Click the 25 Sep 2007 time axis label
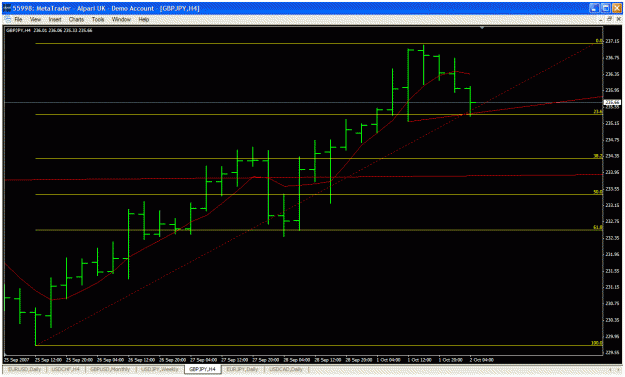 click(x=16, y=360)
